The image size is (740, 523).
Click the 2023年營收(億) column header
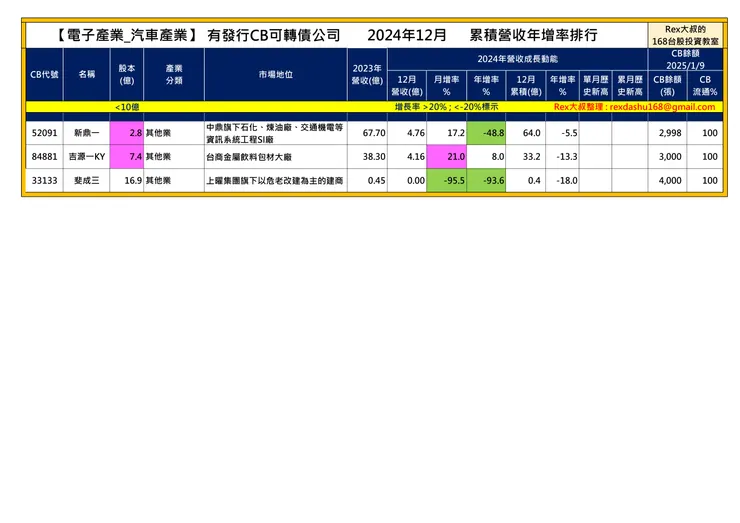point(367,75)
